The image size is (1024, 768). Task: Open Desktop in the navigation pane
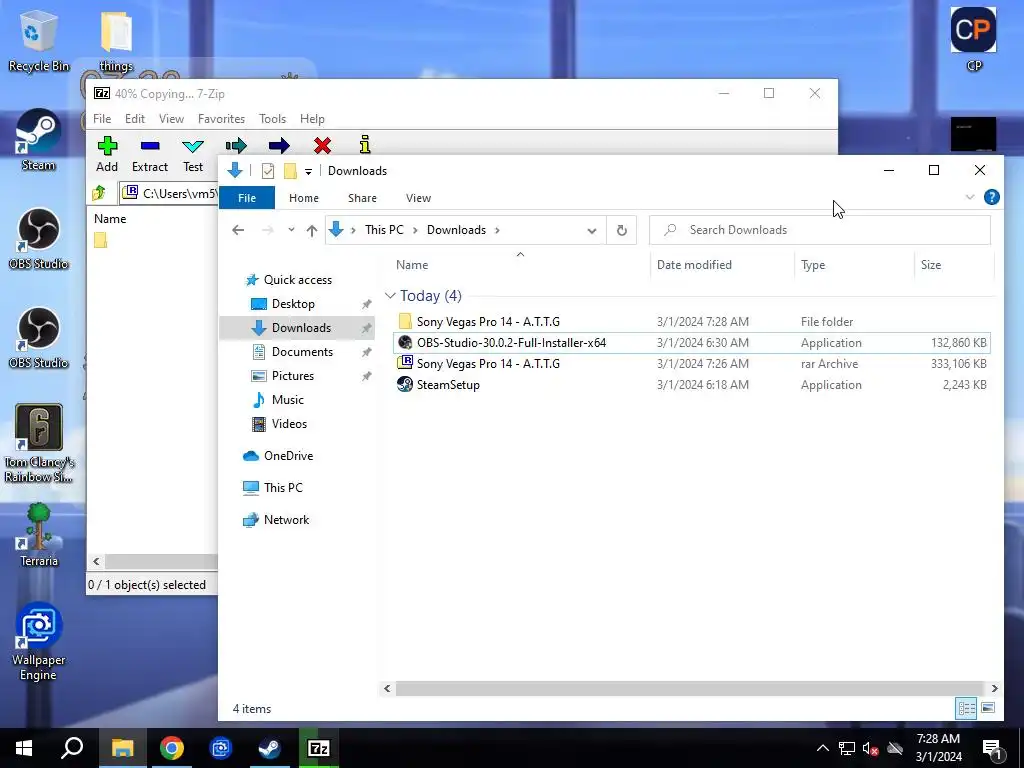pos(293,304)
